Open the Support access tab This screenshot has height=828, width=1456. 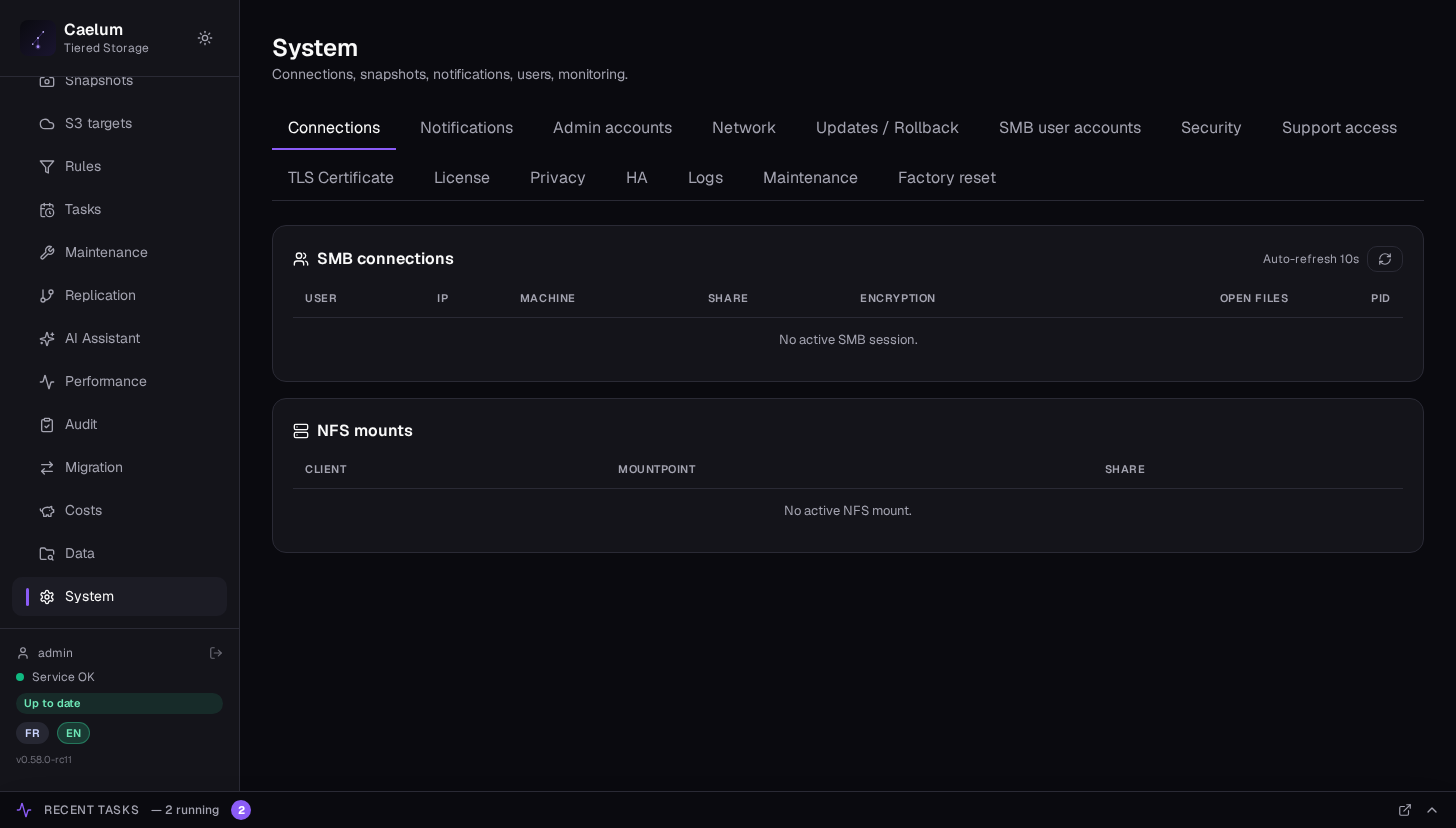pyautogui.click(x=1339, y=128)
